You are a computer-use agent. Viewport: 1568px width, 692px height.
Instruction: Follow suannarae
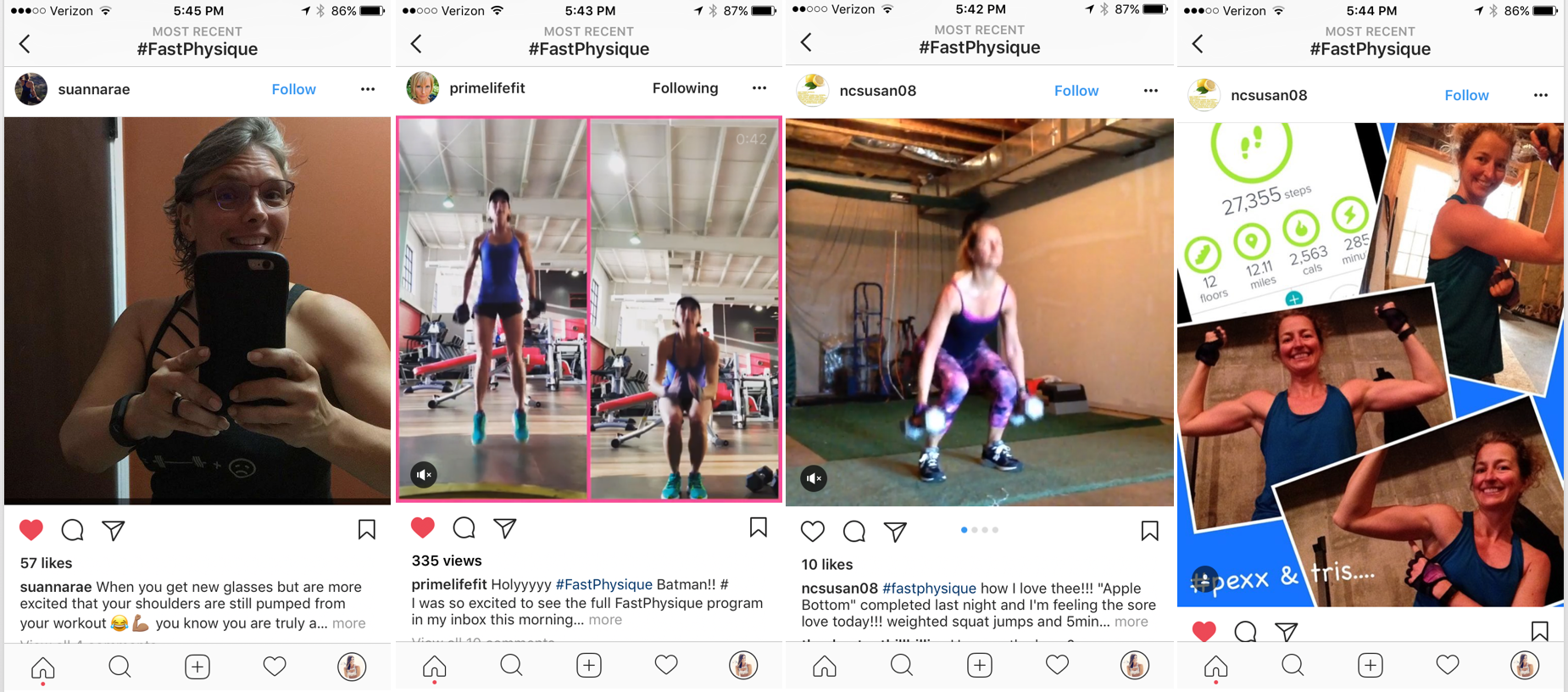[x=294, y=89]
